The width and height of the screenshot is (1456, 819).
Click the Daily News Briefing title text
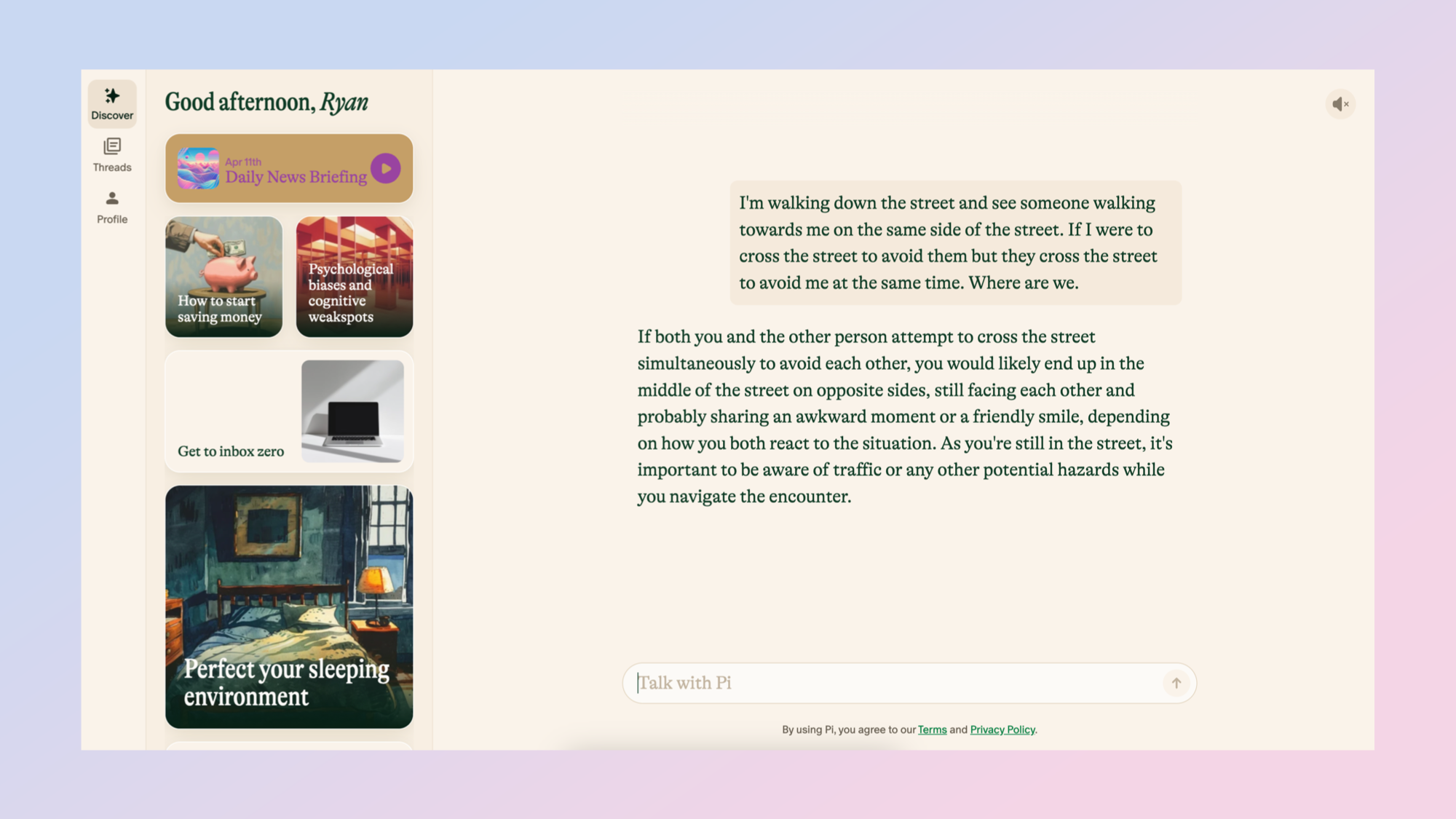point(296,177)
